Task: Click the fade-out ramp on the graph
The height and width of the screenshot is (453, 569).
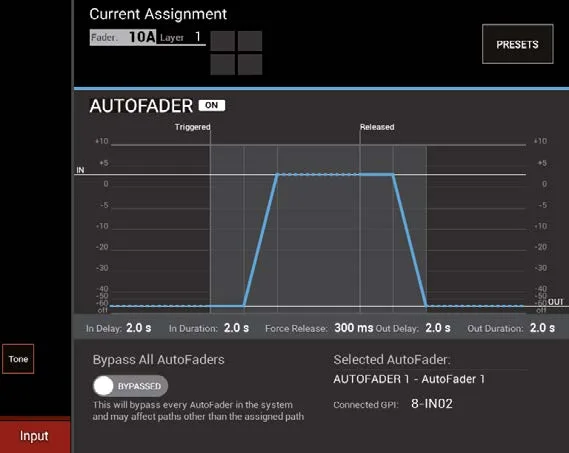Action: (x=410, y=240)
